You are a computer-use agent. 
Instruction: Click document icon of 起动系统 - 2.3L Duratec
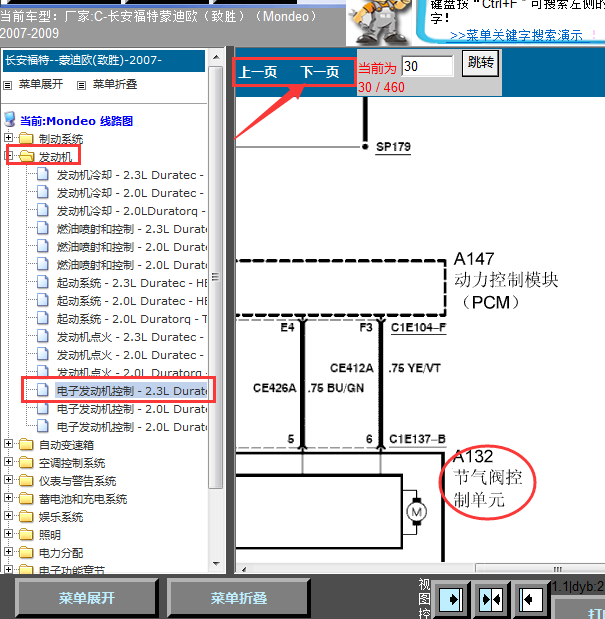tap(43, 282)
